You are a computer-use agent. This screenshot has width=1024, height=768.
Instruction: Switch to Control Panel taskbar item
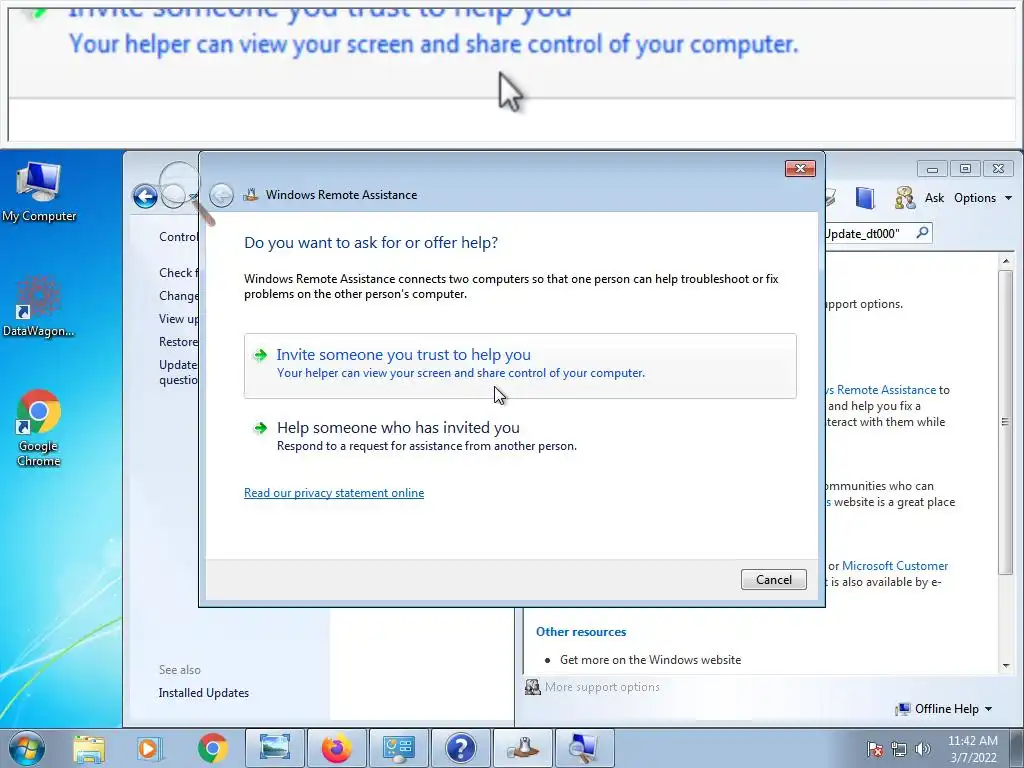398,748
